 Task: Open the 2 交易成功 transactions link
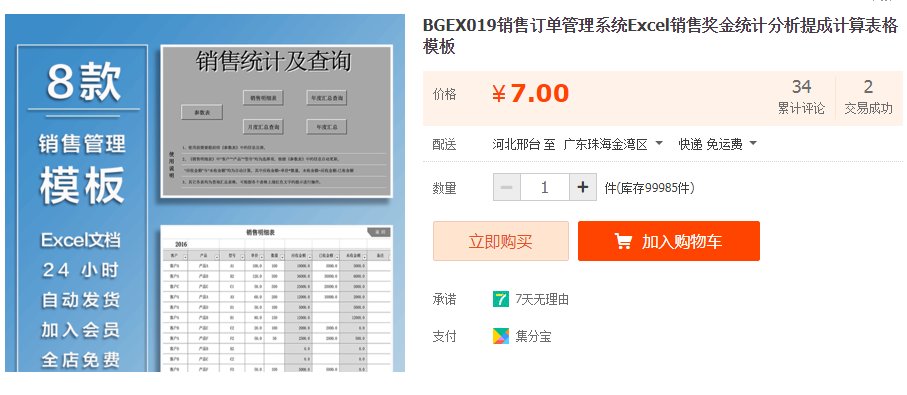coord(868,97)
